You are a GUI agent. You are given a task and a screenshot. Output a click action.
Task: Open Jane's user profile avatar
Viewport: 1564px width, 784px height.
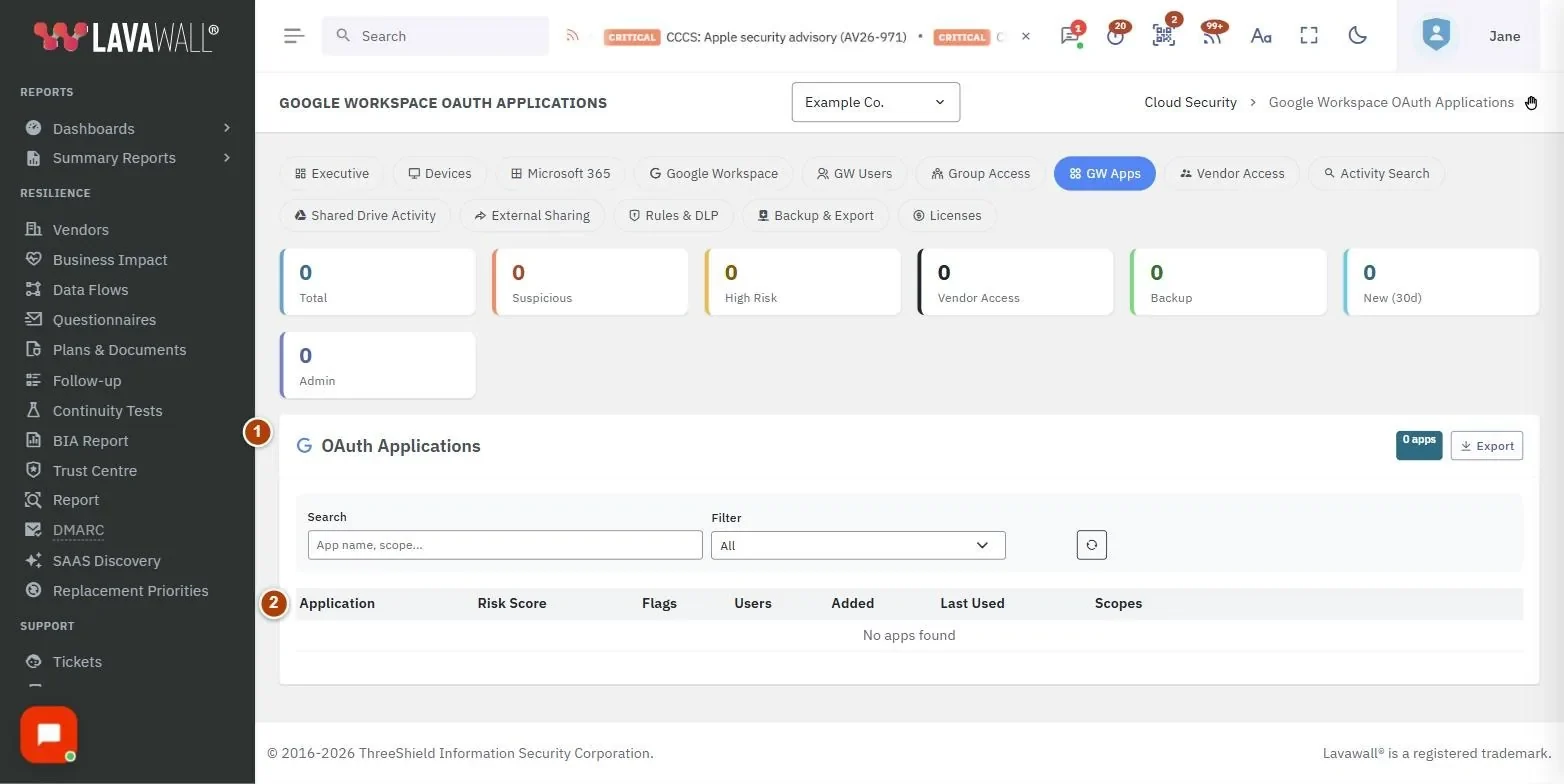[x=1436, y=36]
